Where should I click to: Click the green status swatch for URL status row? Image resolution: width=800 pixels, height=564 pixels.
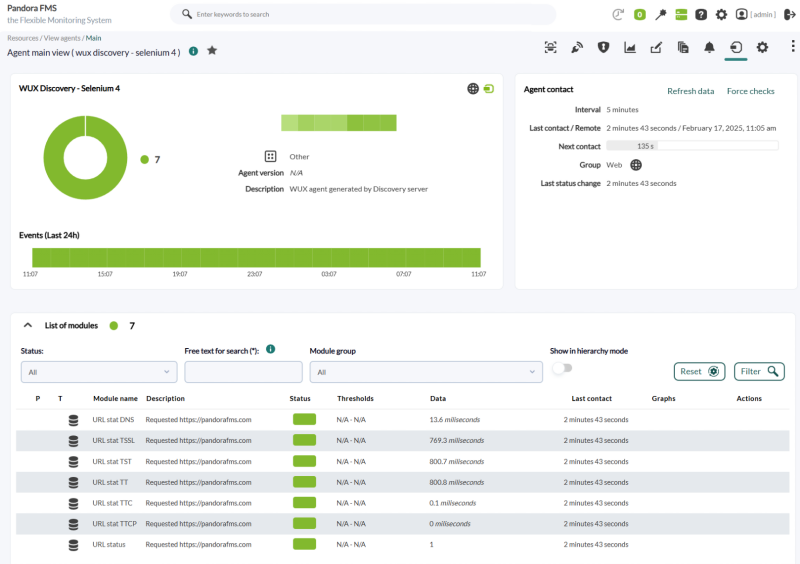coord(304,544)
